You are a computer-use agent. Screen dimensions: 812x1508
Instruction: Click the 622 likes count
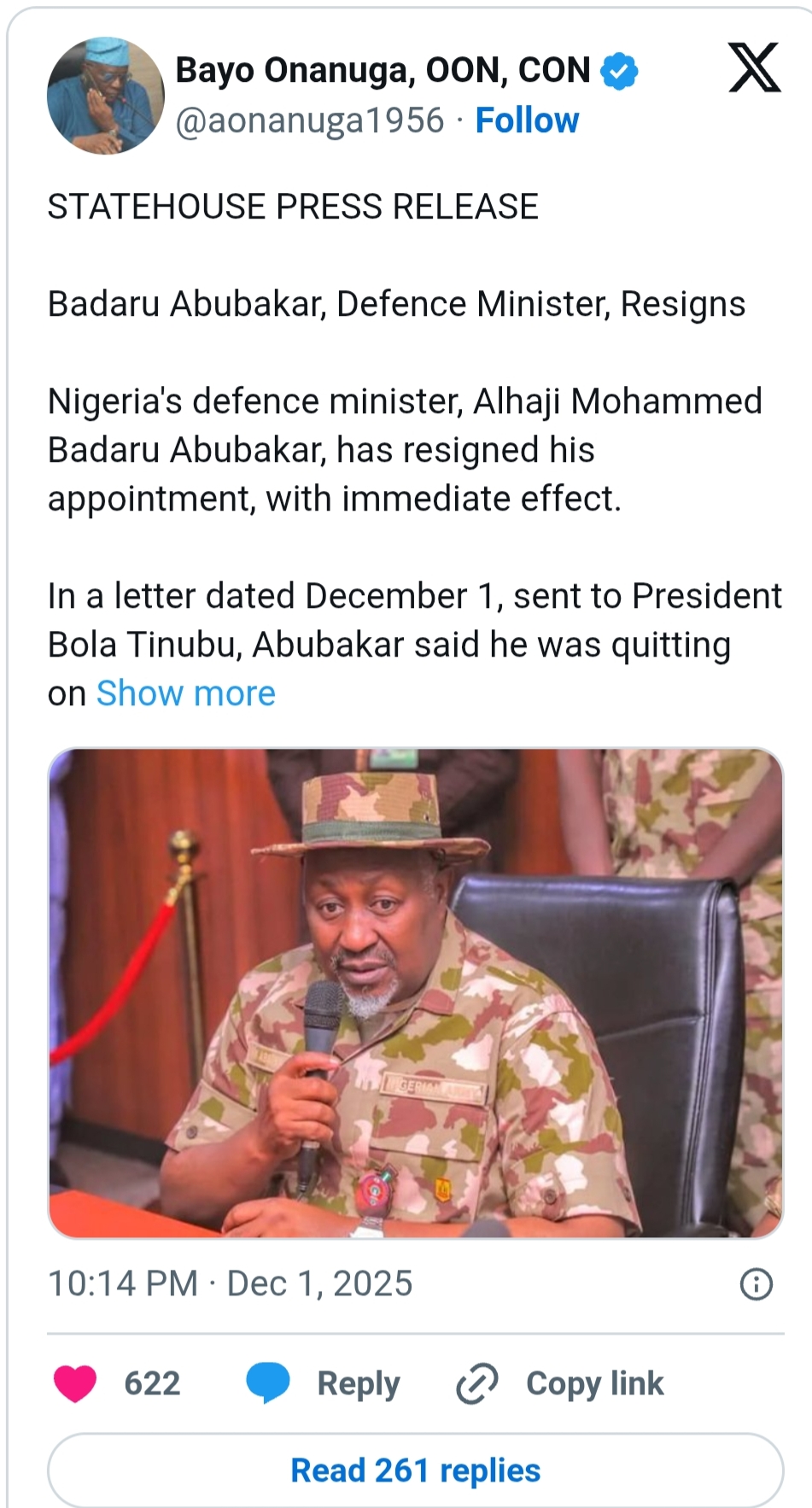[x=152, y=1383]
